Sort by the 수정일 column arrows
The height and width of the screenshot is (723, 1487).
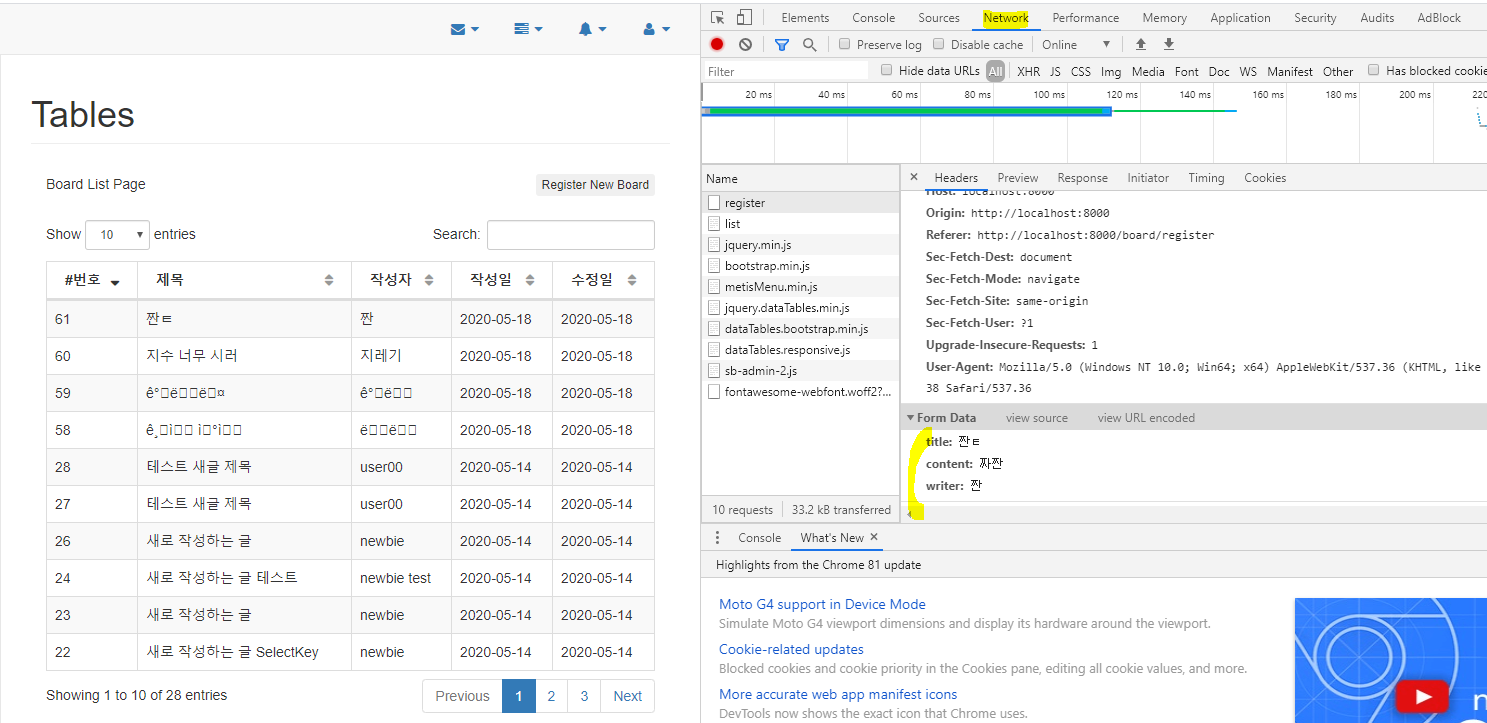pos(632,280)
